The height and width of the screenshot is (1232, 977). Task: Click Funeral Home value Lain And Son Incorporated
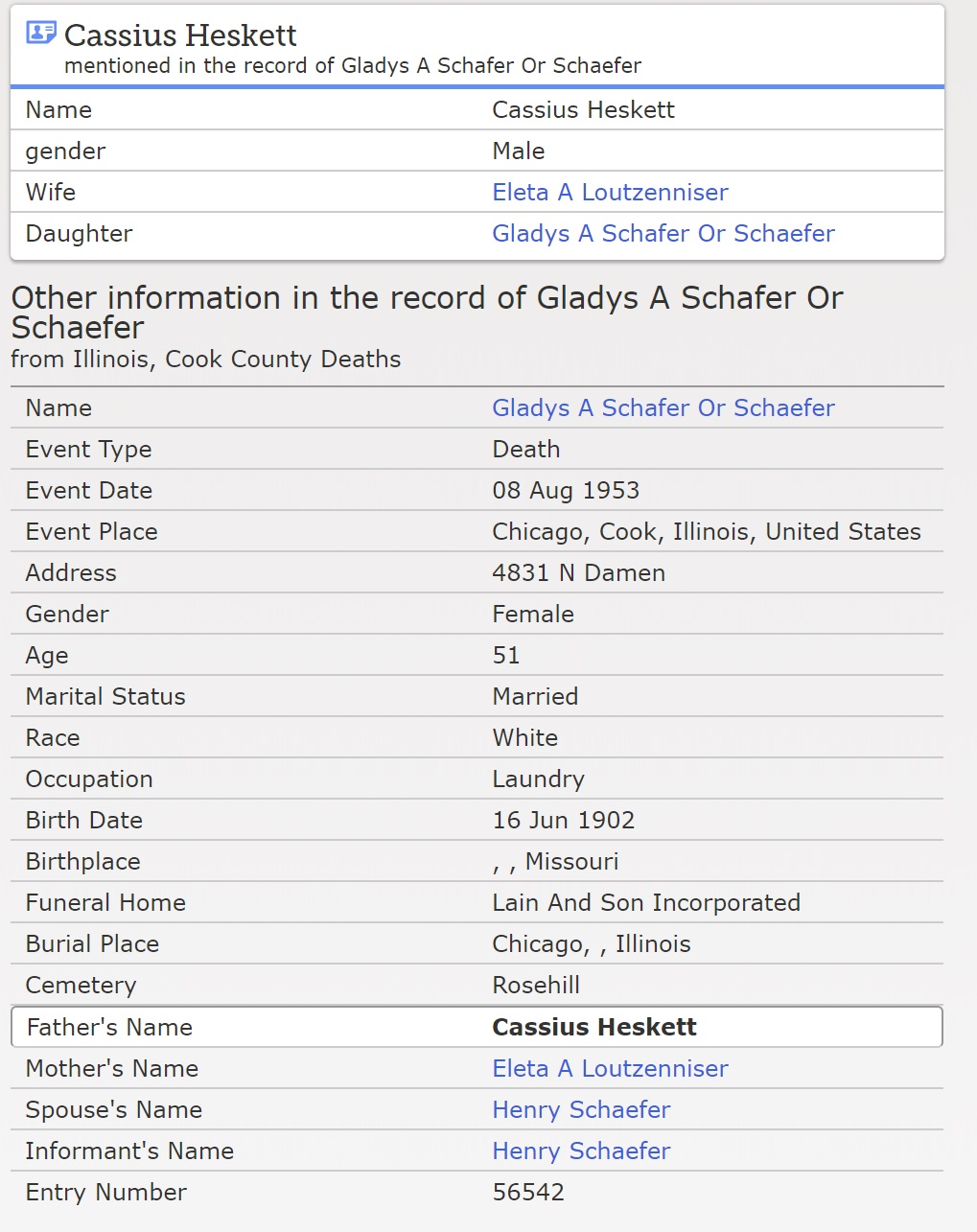tap(645, 903)
